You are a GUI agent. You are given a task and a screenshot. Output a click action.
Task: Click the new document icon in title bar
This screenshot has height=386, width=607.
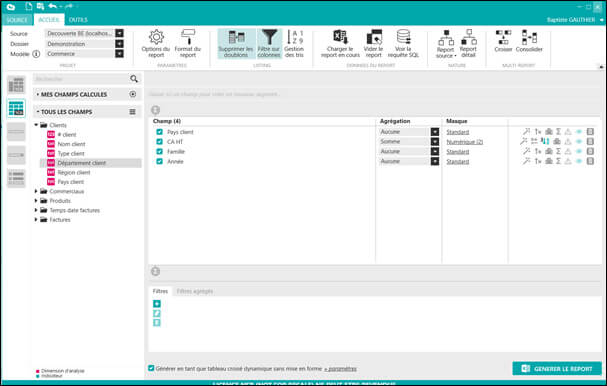(29, 6)
